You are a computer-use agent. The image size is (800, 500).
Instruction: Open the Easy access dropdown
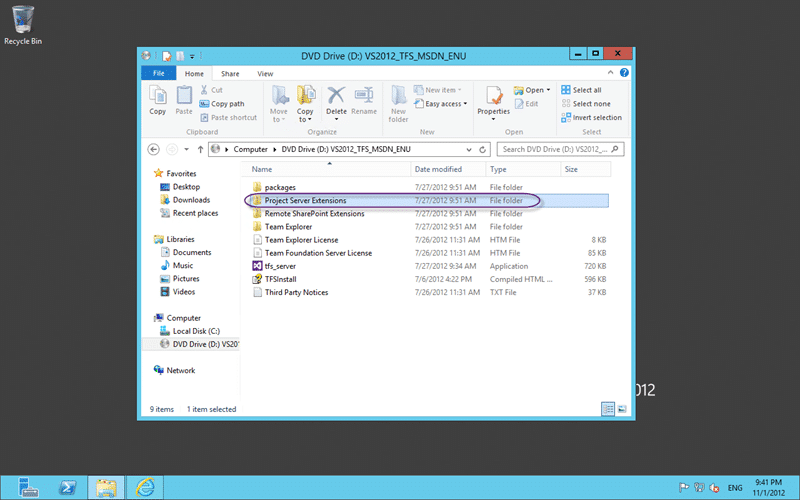point(441,104)
